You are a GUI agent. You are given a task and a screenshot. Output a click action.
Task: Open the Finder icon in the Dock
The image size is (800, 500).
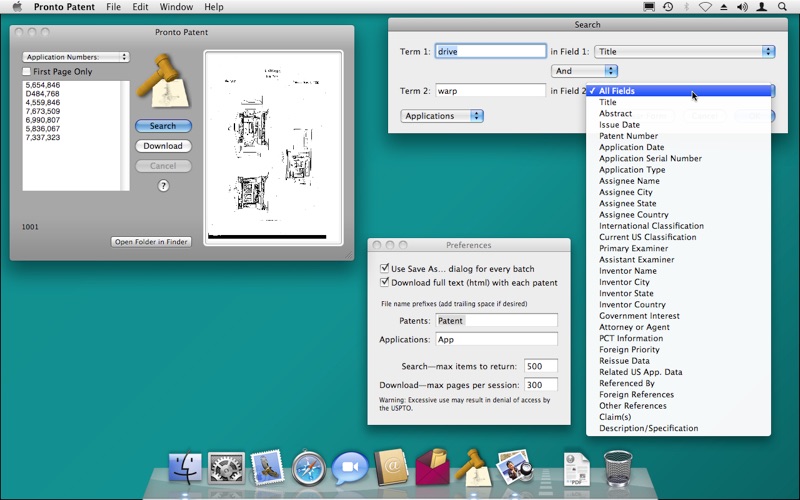185,467
